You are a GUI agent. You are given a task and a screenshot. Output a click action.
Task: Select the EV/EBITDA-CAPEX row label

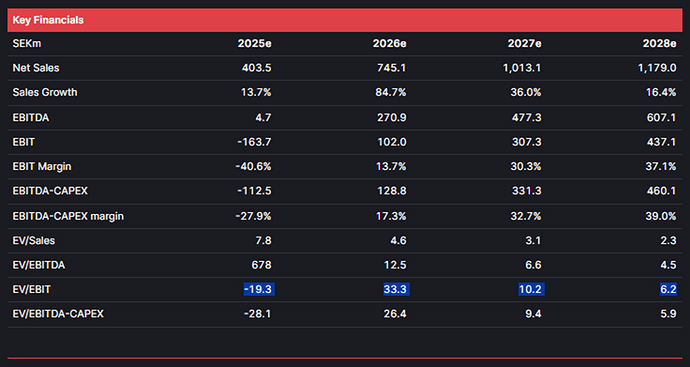click(x=58, y=314)
